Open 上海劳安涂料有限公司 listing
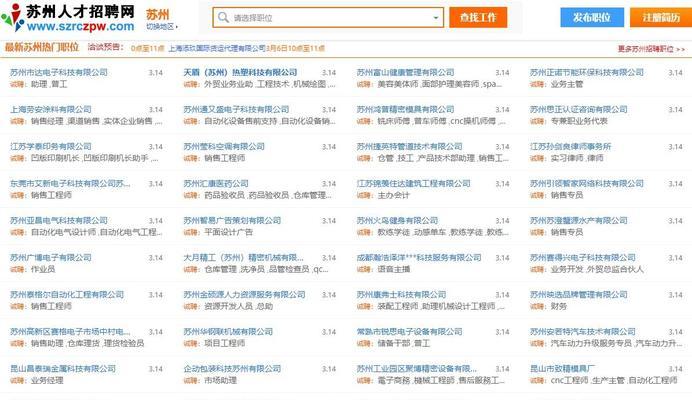This screenshot has width=692, height=400. 51,109
